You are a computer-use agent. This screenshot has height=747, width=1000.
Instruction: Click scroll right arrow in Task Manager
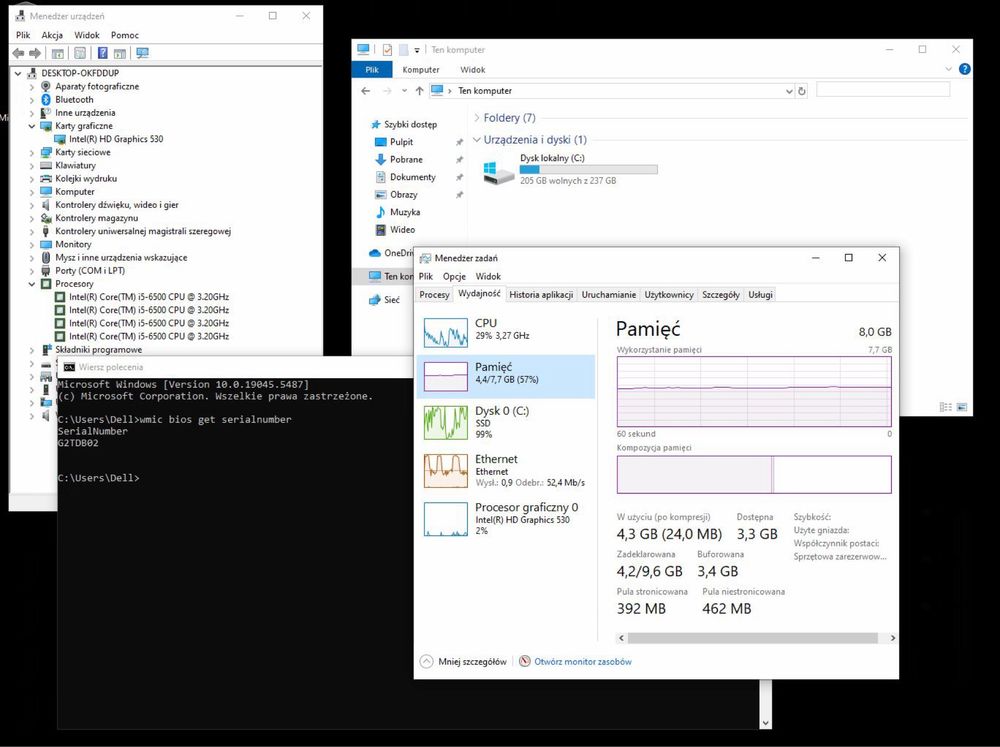coord(892,638)
